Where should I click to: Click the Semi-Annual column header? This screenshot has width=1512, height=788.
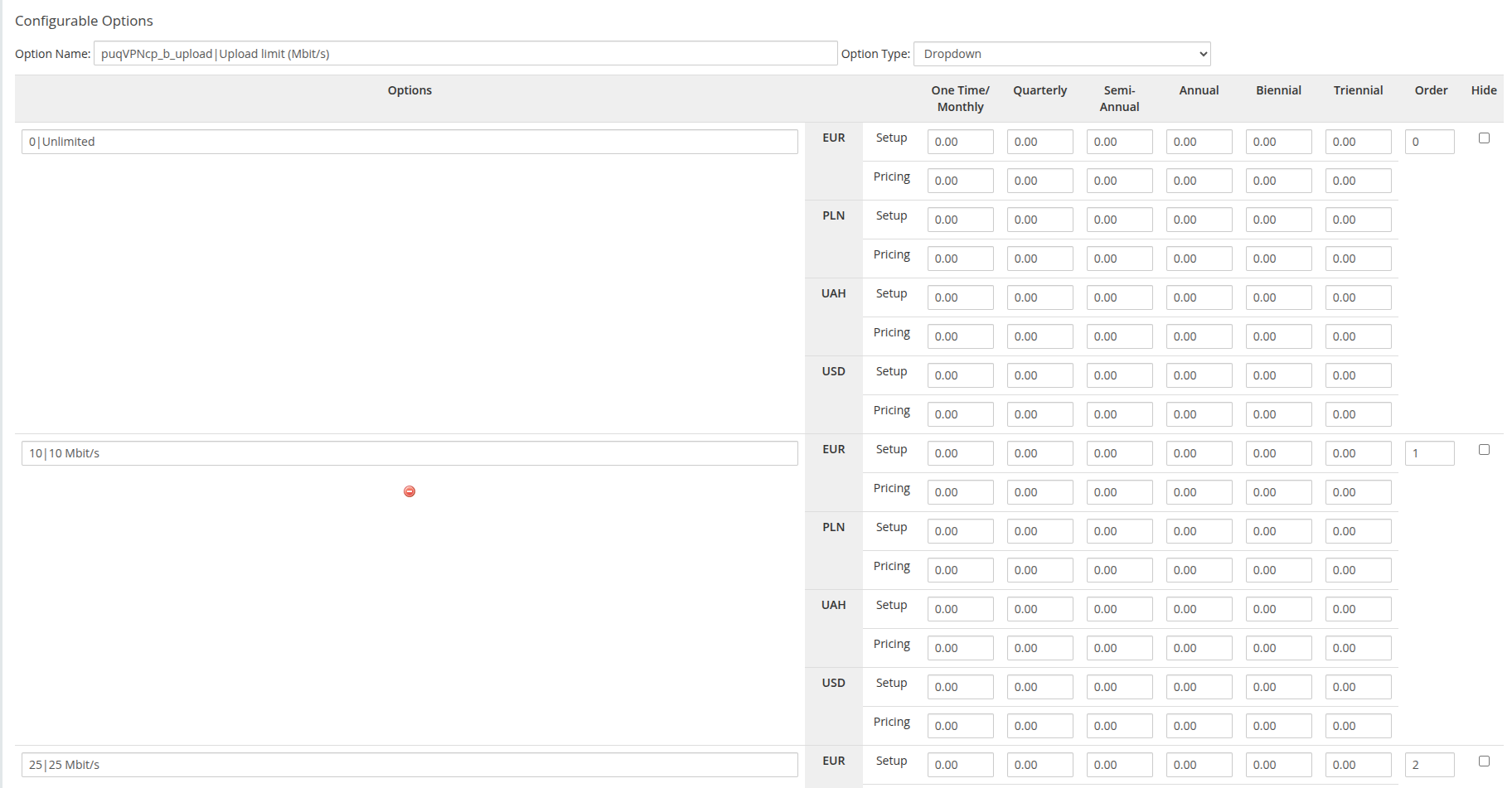[1119, 99]
